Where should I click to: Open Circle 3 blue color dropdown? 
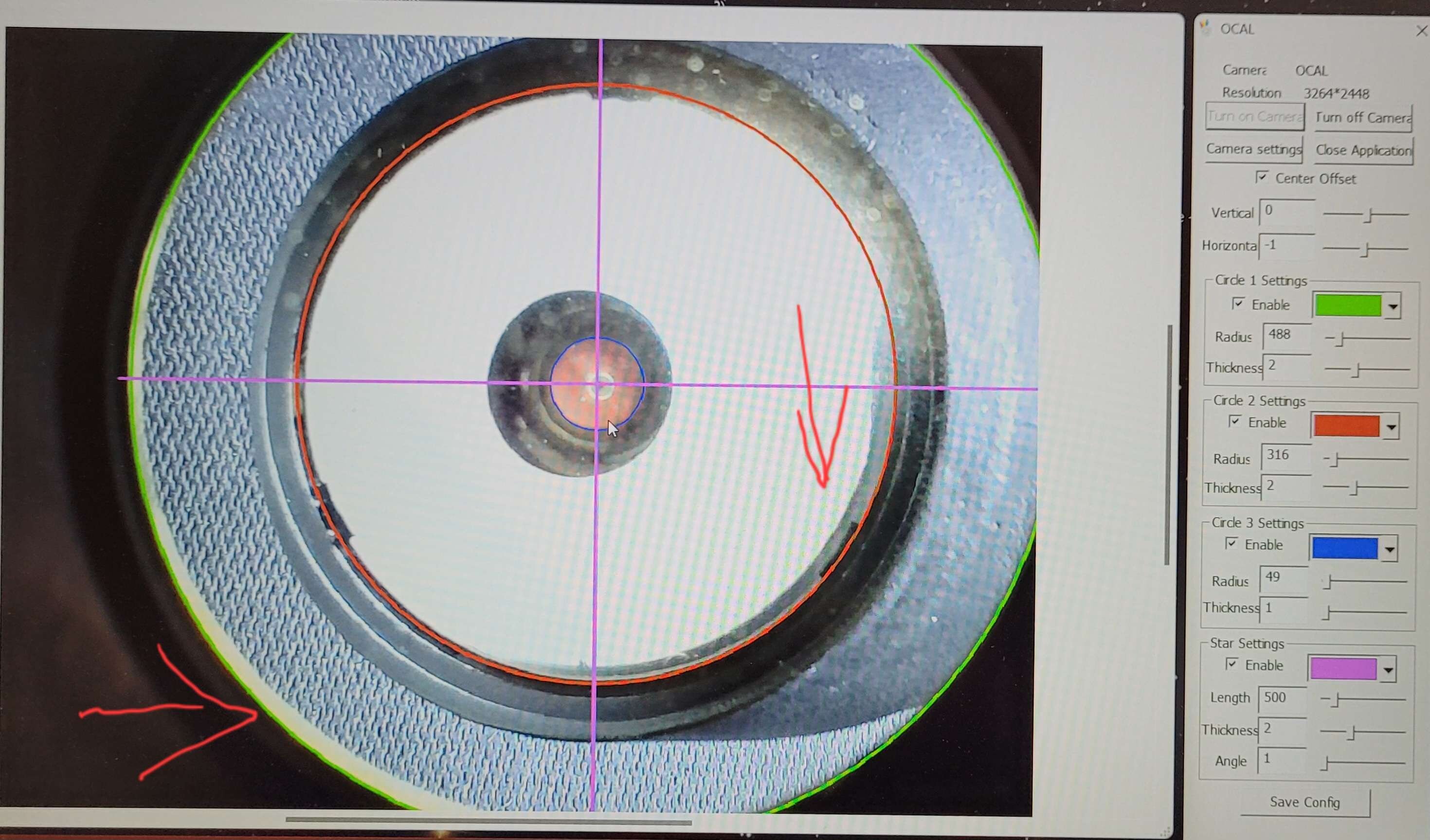1389,549
